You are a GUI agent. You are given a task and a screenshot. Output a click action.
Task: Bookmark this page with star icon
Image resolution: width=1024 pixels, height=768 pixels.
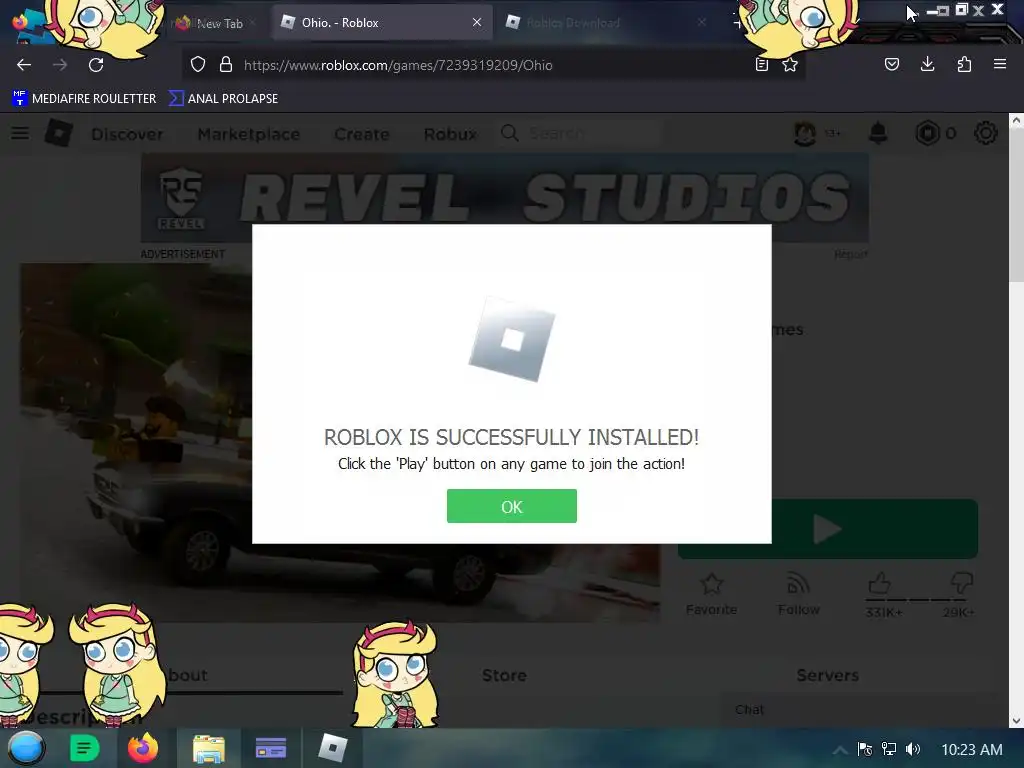point(790,65)
